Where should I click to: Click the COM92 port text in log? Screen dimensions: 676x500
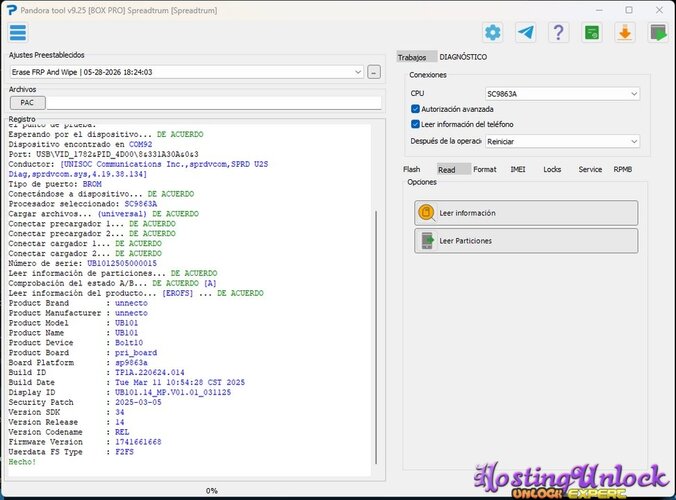pos(141,144)
